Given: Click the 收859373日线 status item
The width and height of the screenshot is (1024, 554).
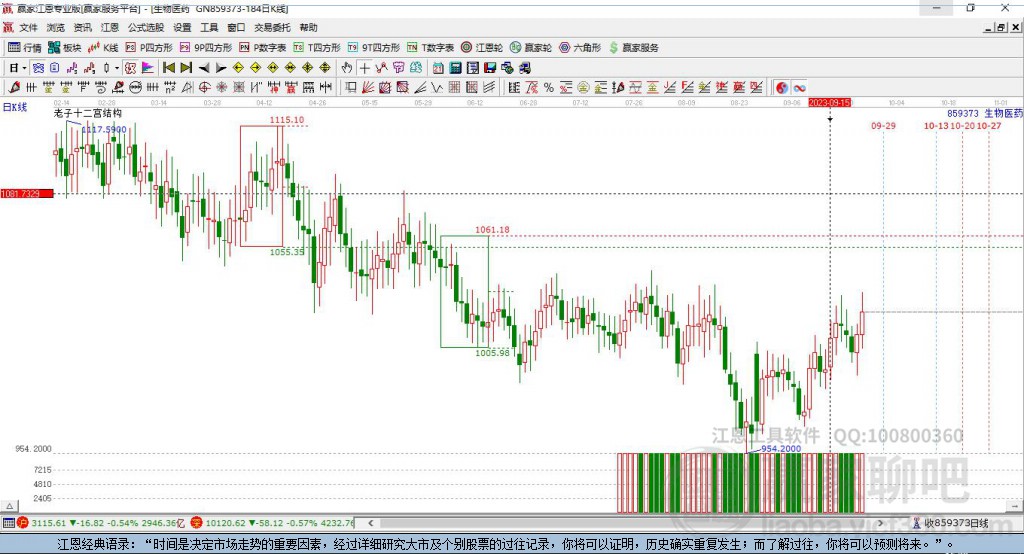Looking at the screenshot, I should [x=950, y=523].
